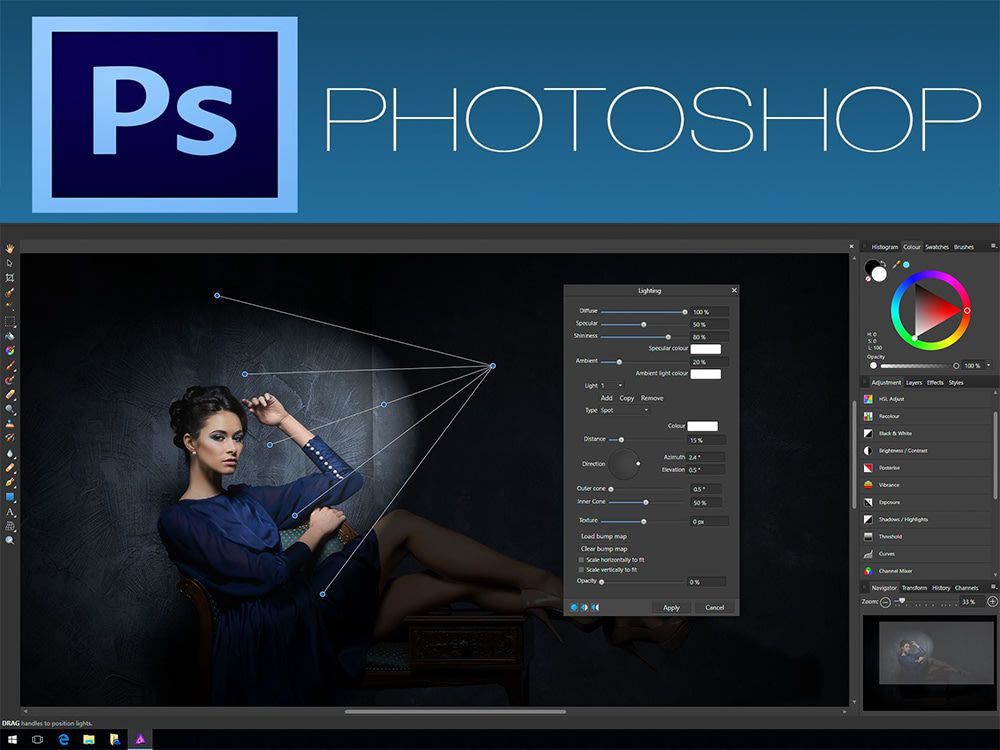Apply the Lighting filter
Image resolution: width=1000 pixels, height=750 pixels.
(x=671, y=607)
